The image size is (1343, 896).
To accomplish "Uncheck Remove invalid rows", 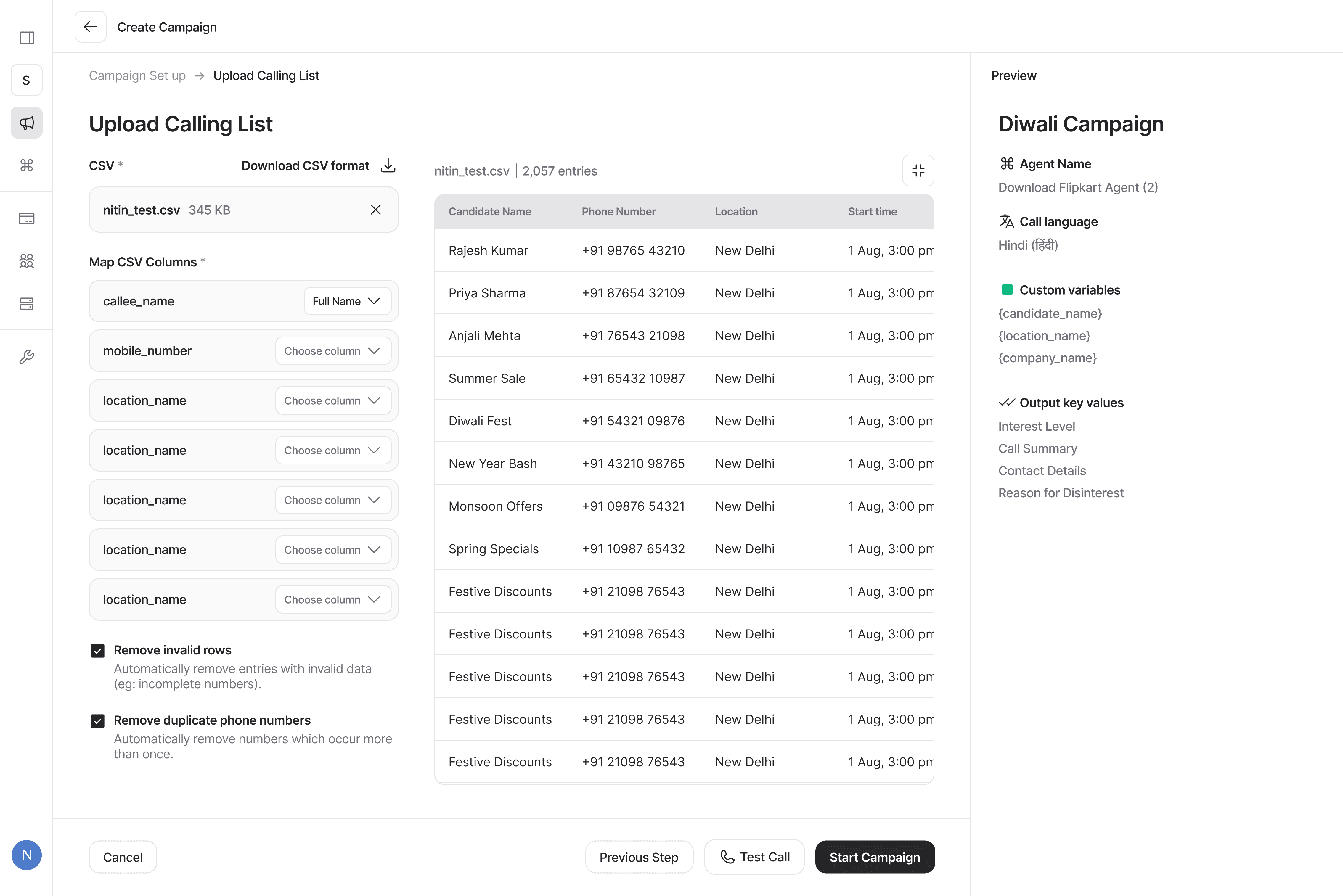I will (x=98, y=651).
